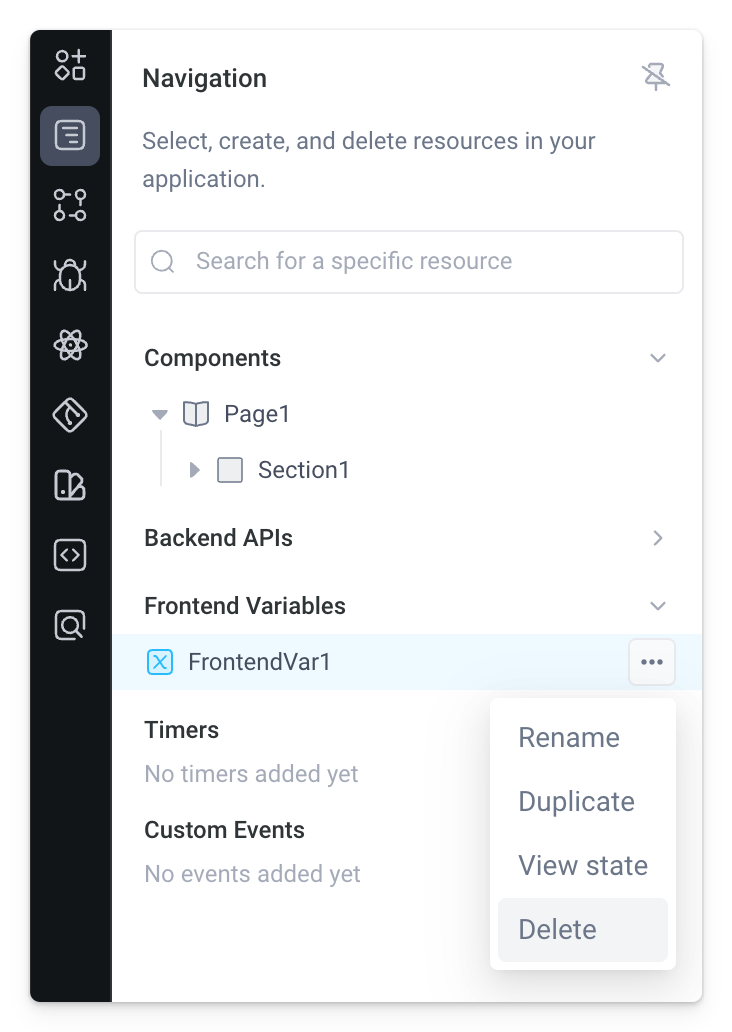Open the debugger via bug icon
The height and width of the screenshot is (1032, 732).
(69, 276)
